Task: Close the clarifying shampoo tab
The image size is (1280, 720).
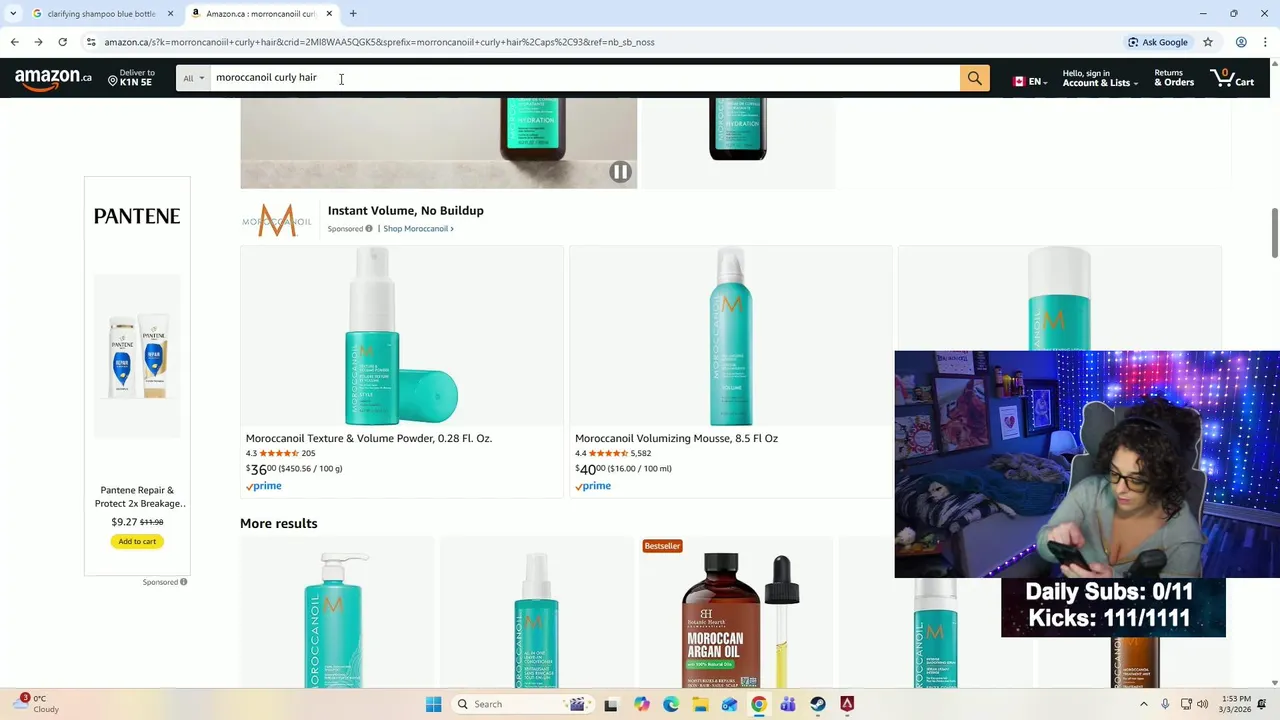Action: (x=170, y=14)
